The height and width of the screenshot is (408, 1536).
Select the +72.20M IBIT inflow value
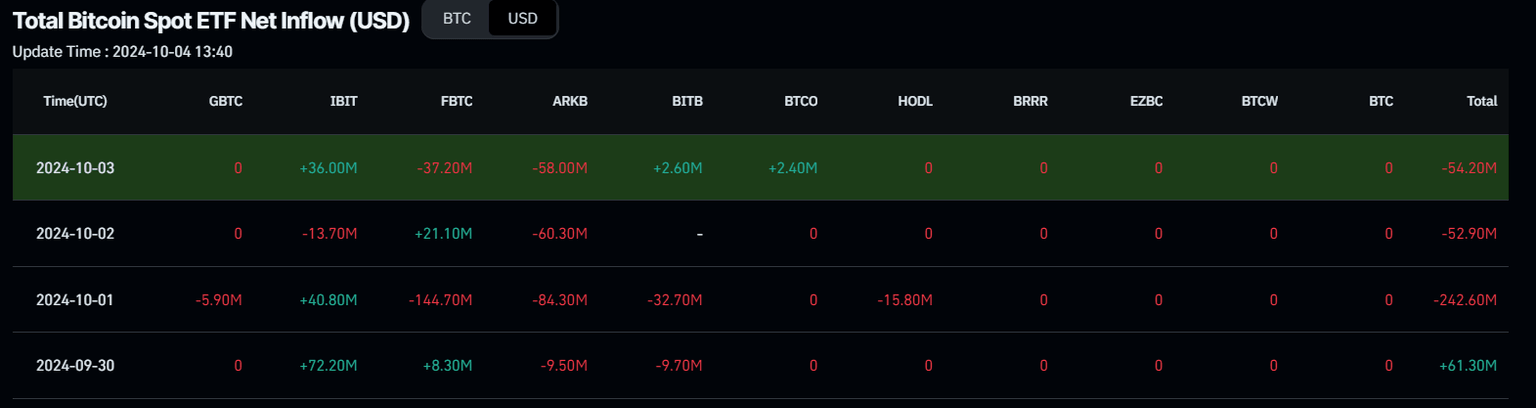(x=328, y=366)
